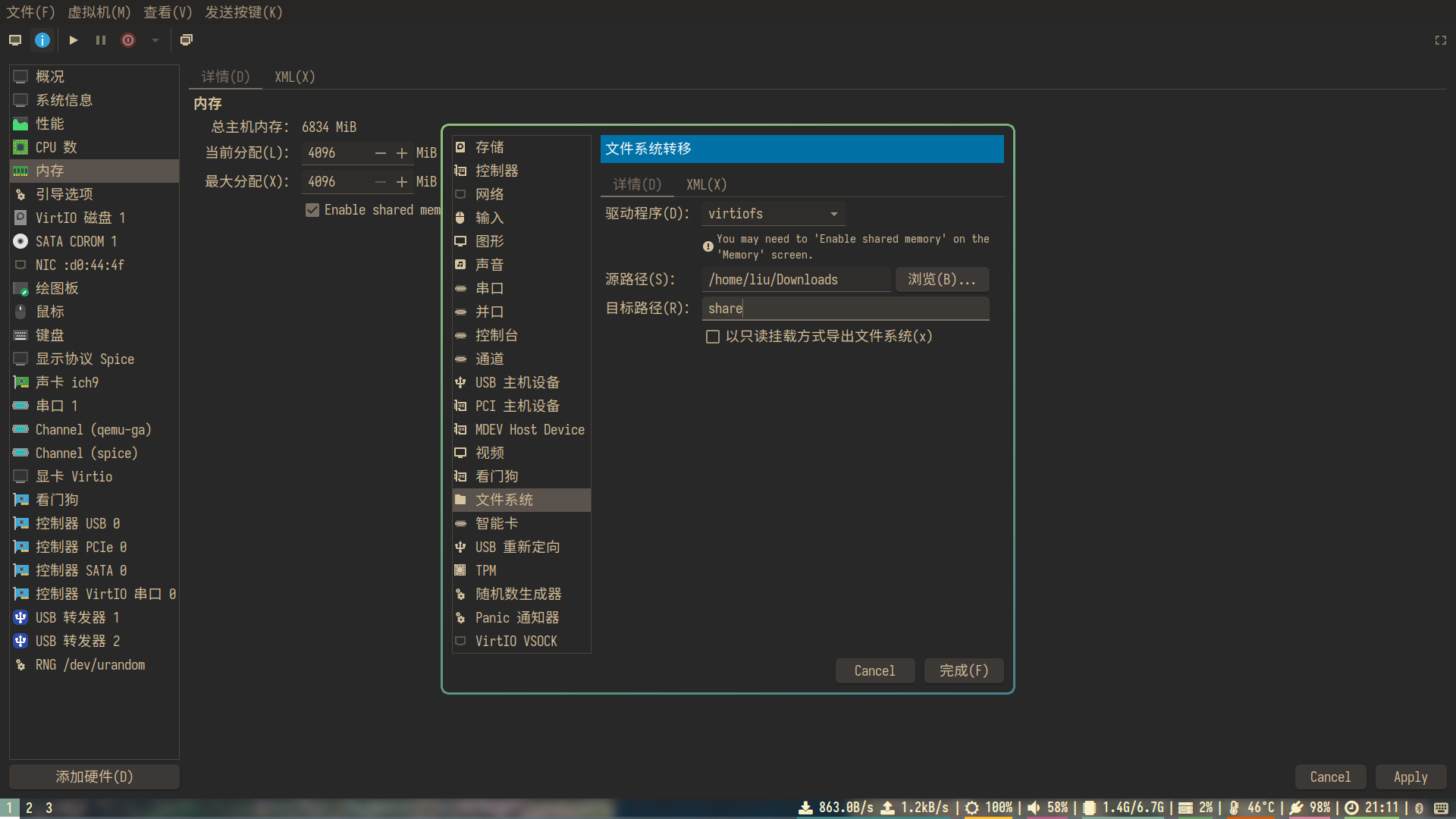This screenshot has height=819, width=1456.
Task: Click the target path input field
Action: click(845, 309)
